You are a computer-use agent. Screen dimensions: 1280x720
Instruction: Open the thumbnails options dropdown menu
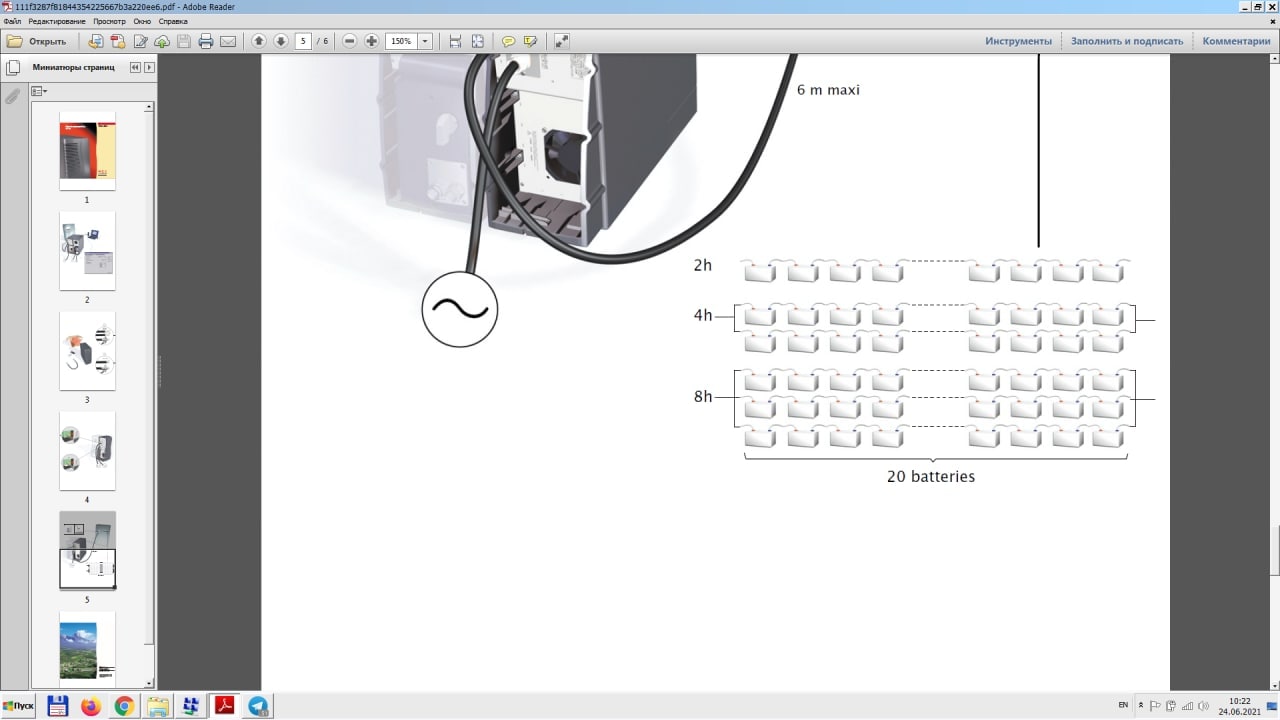pyautogui.click(x=39, y=91)
